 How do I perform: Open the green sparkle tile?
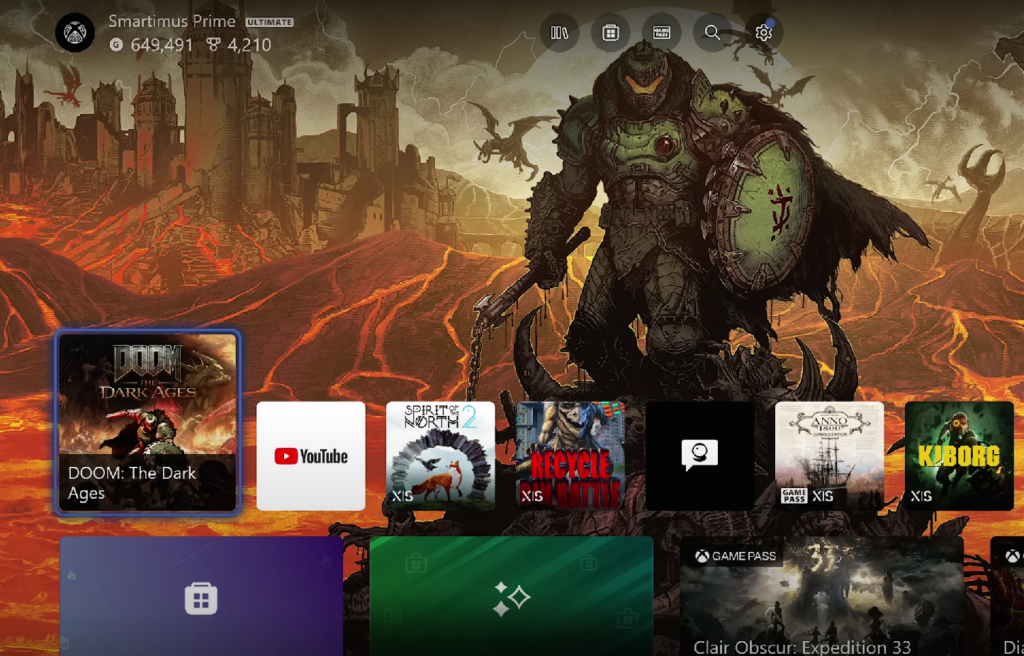point(511,596)
